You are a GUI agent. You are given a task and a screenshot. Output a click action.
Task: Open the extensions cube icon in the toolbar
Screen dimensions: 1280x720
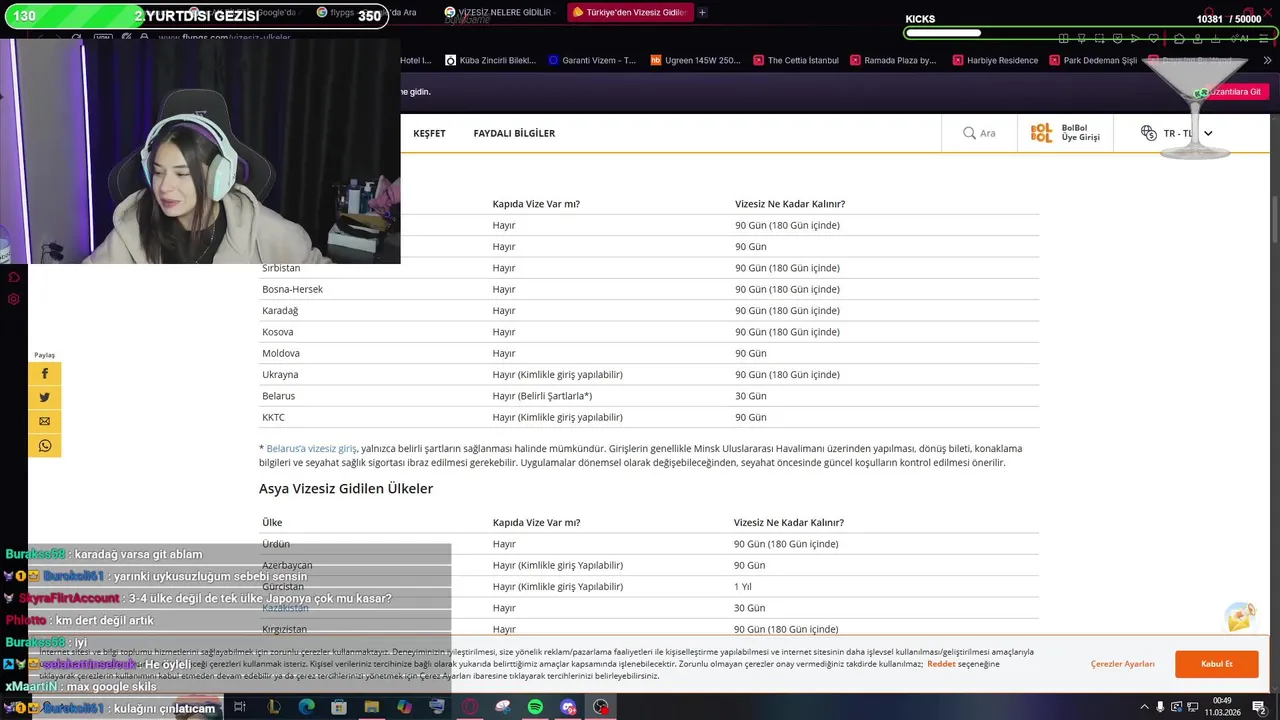coord(1180,38)
